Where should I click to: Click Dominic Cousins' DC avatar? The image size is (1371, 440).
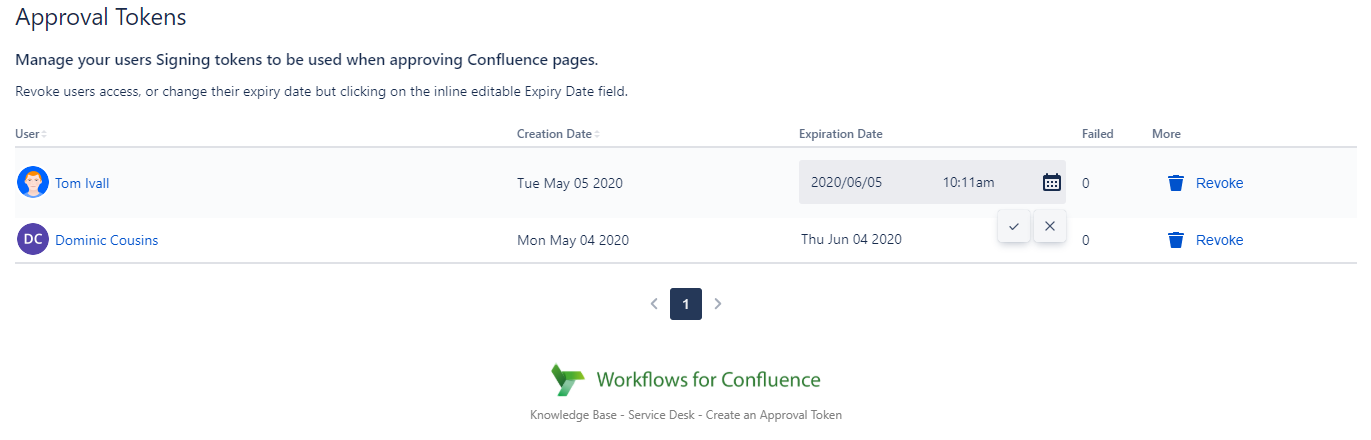click(x=33, y=240)
